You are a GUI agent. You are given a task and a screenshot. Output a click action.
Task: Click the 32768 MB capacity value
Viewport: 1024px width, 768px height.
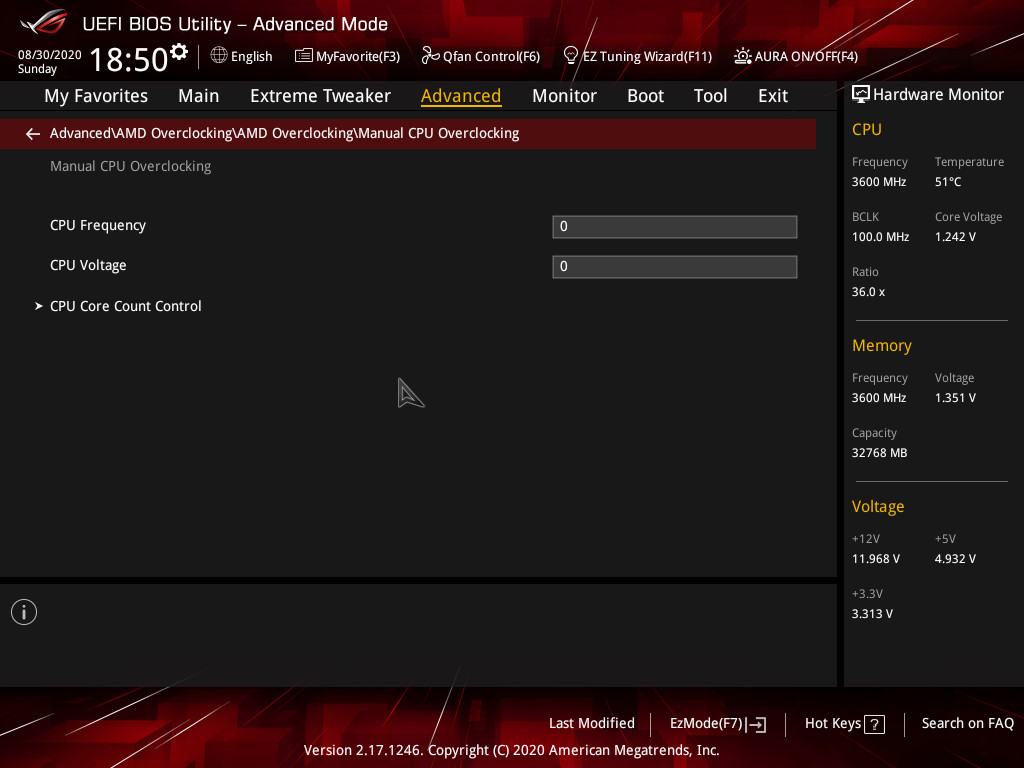[879, 453]
